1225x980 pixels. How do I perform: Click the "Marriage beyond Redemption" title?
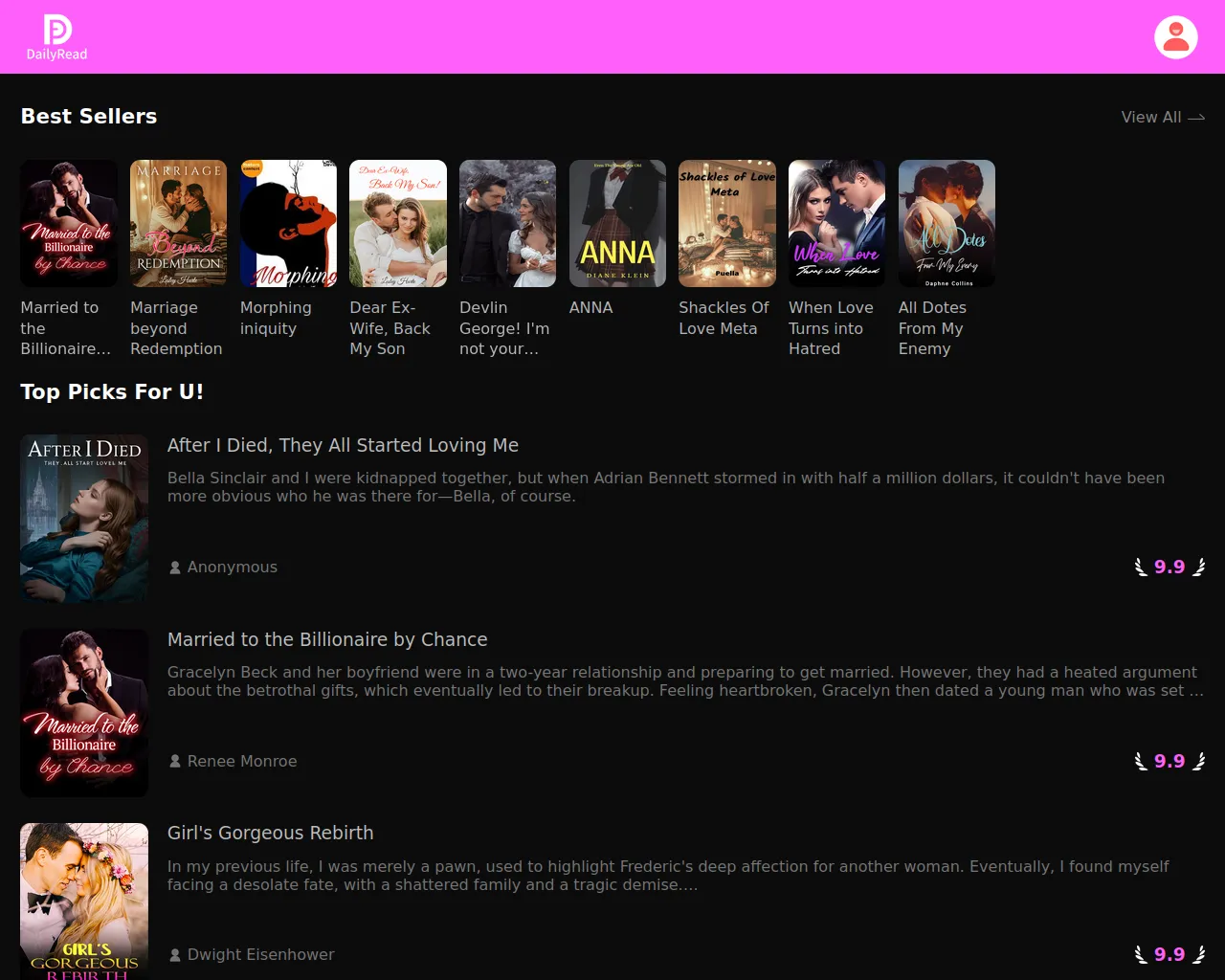tap(176, 328)
